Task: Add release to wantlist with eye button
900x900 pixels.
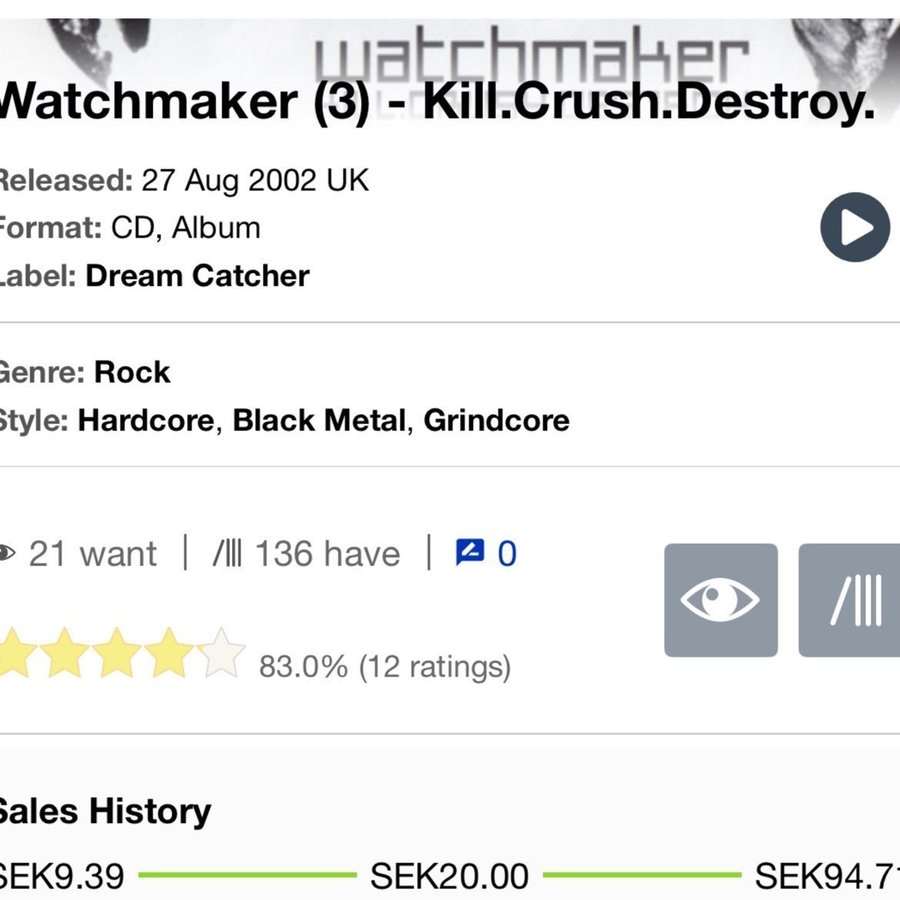Action: (x=720, y=600)
